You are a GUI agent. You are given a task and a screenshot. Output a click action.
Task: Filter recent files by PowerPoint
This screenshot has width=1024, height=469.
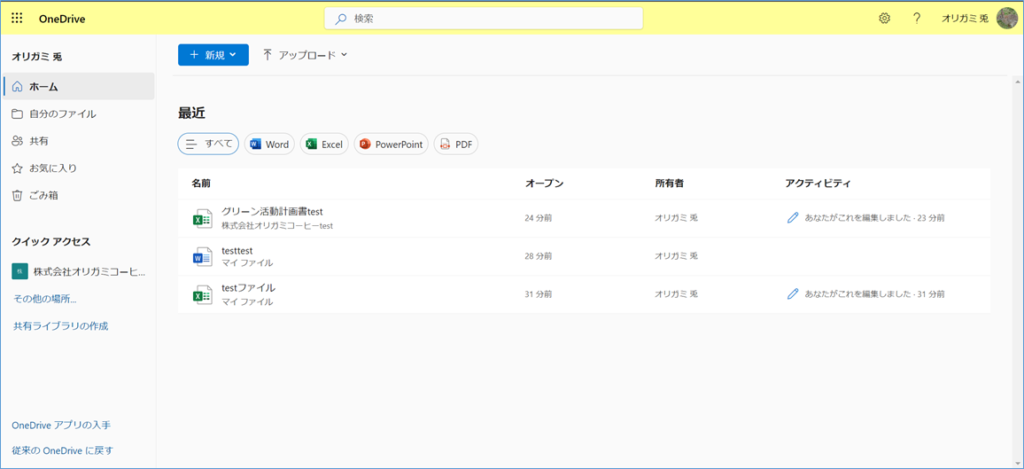[x=390, y=144]
